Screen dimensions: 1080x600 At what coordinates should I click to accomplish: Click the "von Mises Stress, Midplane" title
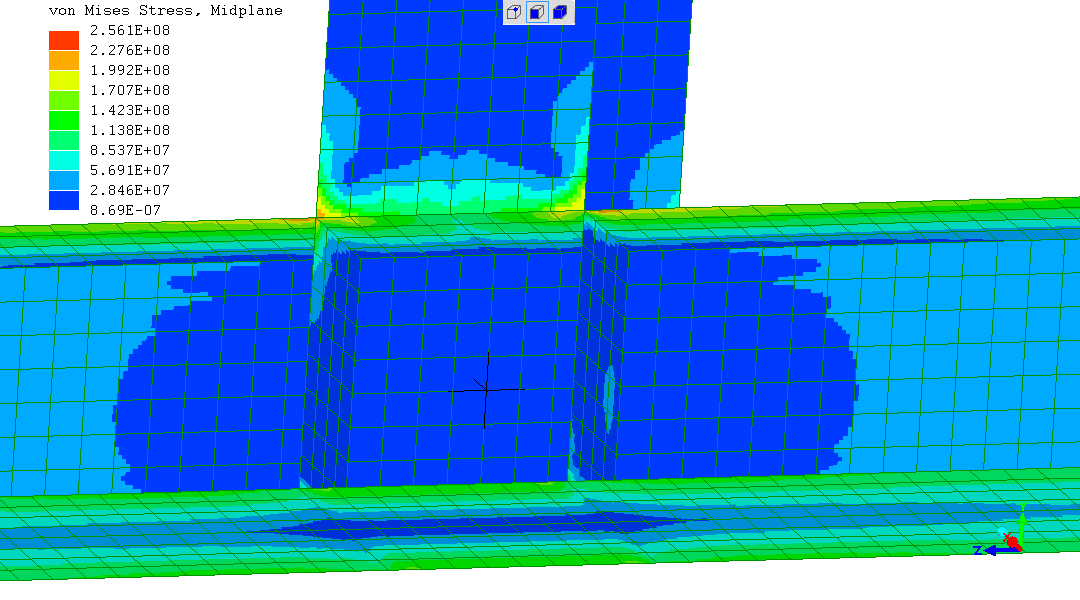tap(165, 11)
